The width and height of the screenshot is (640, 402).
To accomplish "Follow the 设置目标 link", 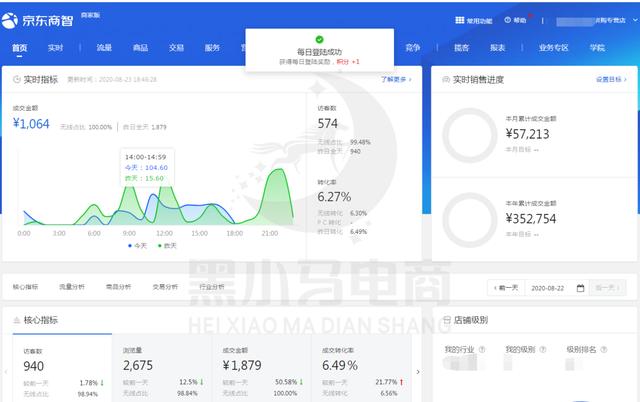I will point(611,80).
